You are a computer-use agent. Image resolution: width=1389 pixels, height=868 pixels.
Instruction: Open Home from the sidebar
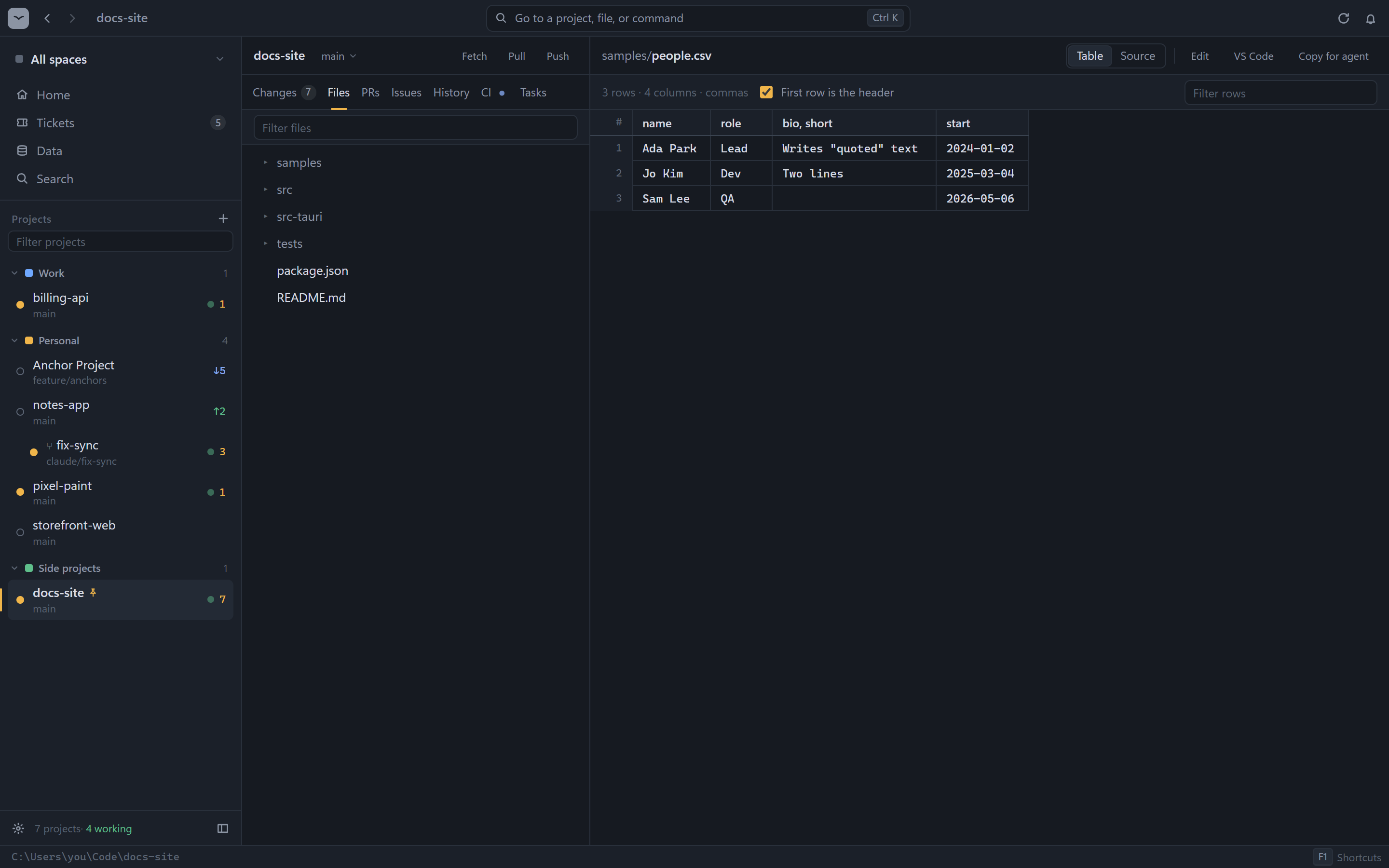pyautogui.click(x=121, y=95)
